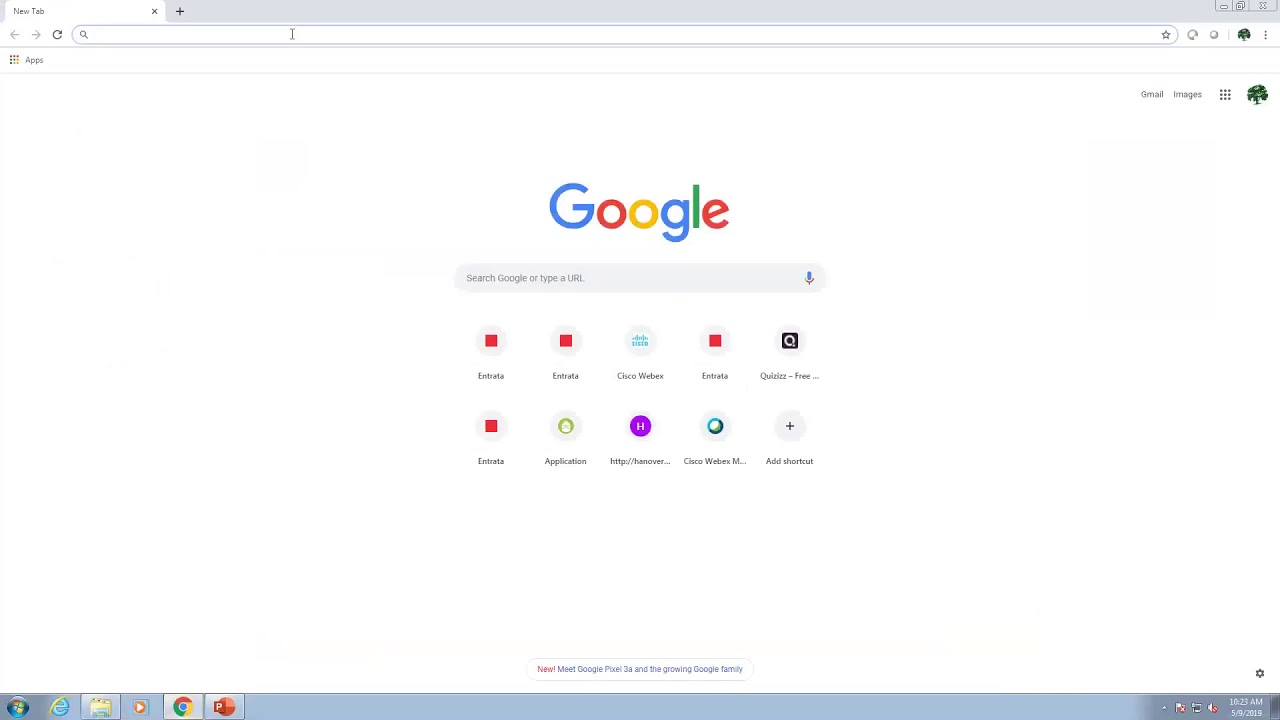Launch Internet Explorer from the taskbar
Screen dimensions: 1280x720
click(60, 707)
